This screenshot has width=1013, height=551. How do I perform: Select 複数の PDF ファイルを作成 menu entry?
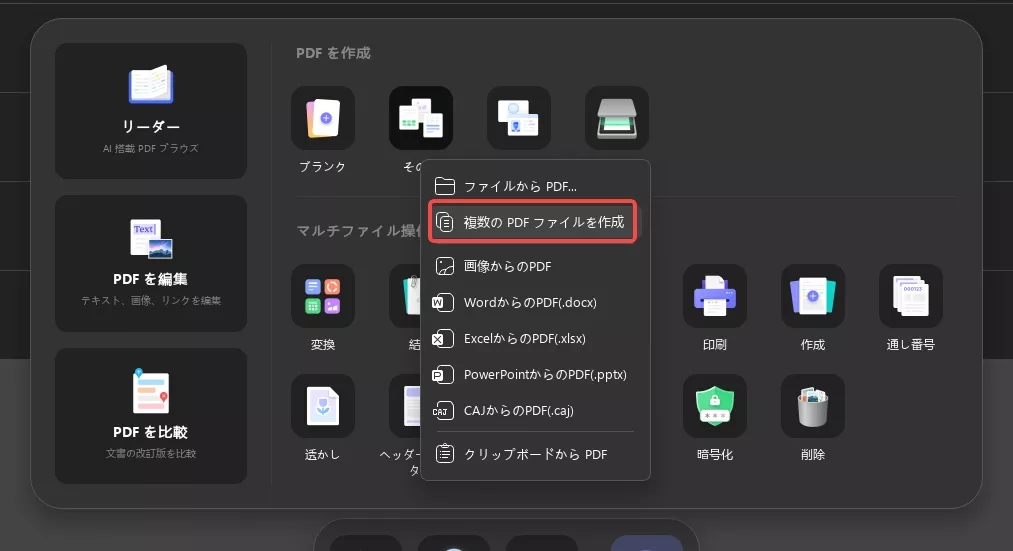pyautogui.click(x=533, y=222)
